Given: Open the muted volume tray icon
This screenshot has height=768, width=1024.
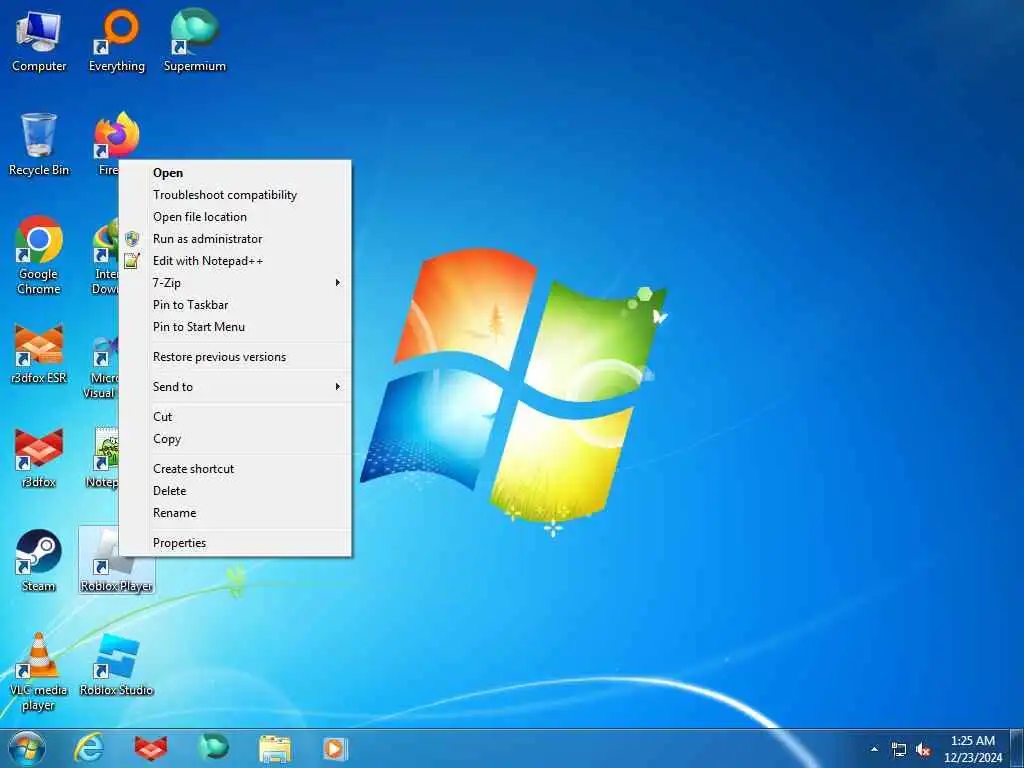Looking at the screenshot, I should 923,750.
